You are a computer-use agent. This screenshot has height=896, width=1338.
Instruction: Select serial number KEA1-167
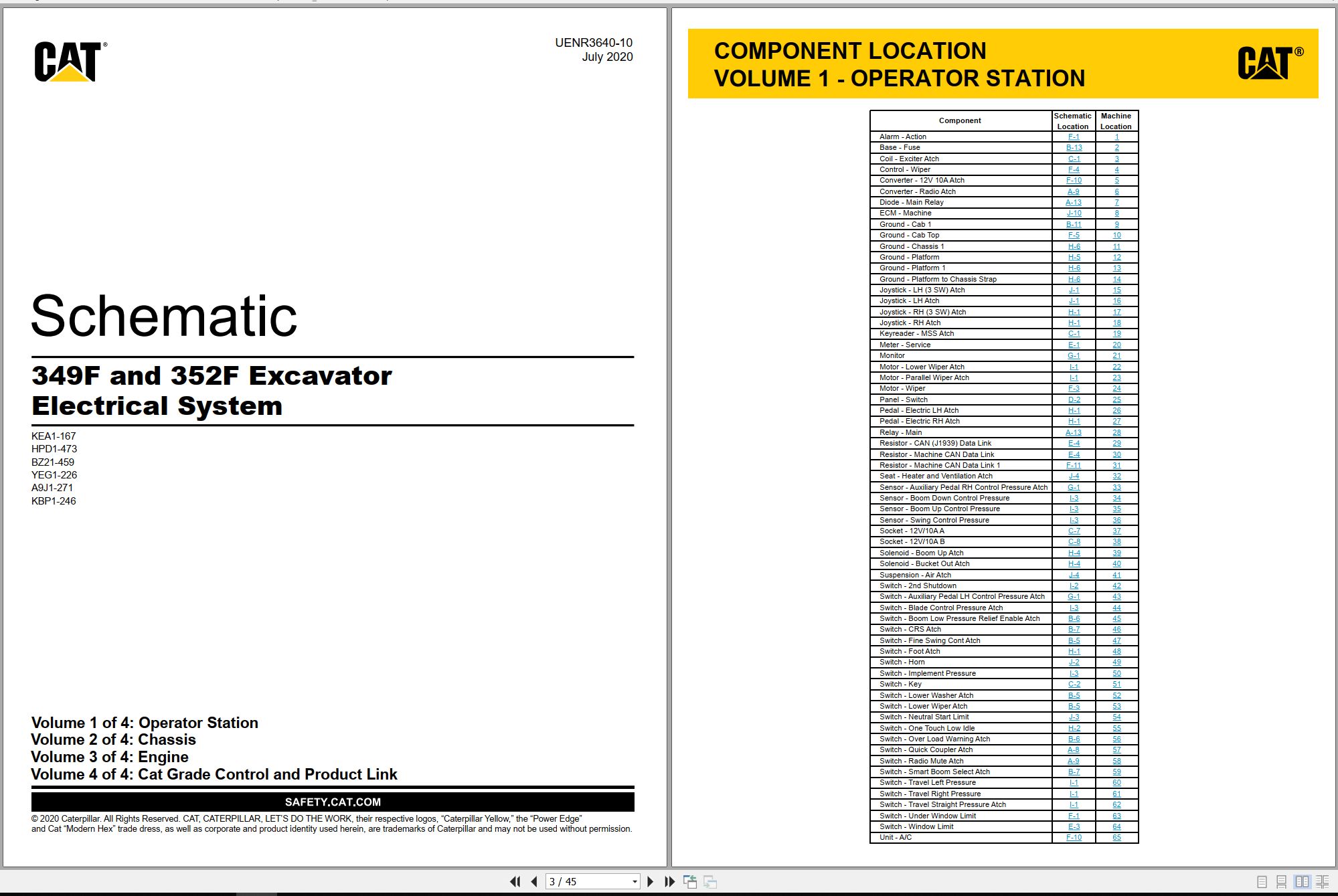pyautogui.click(x=54, y=436)
